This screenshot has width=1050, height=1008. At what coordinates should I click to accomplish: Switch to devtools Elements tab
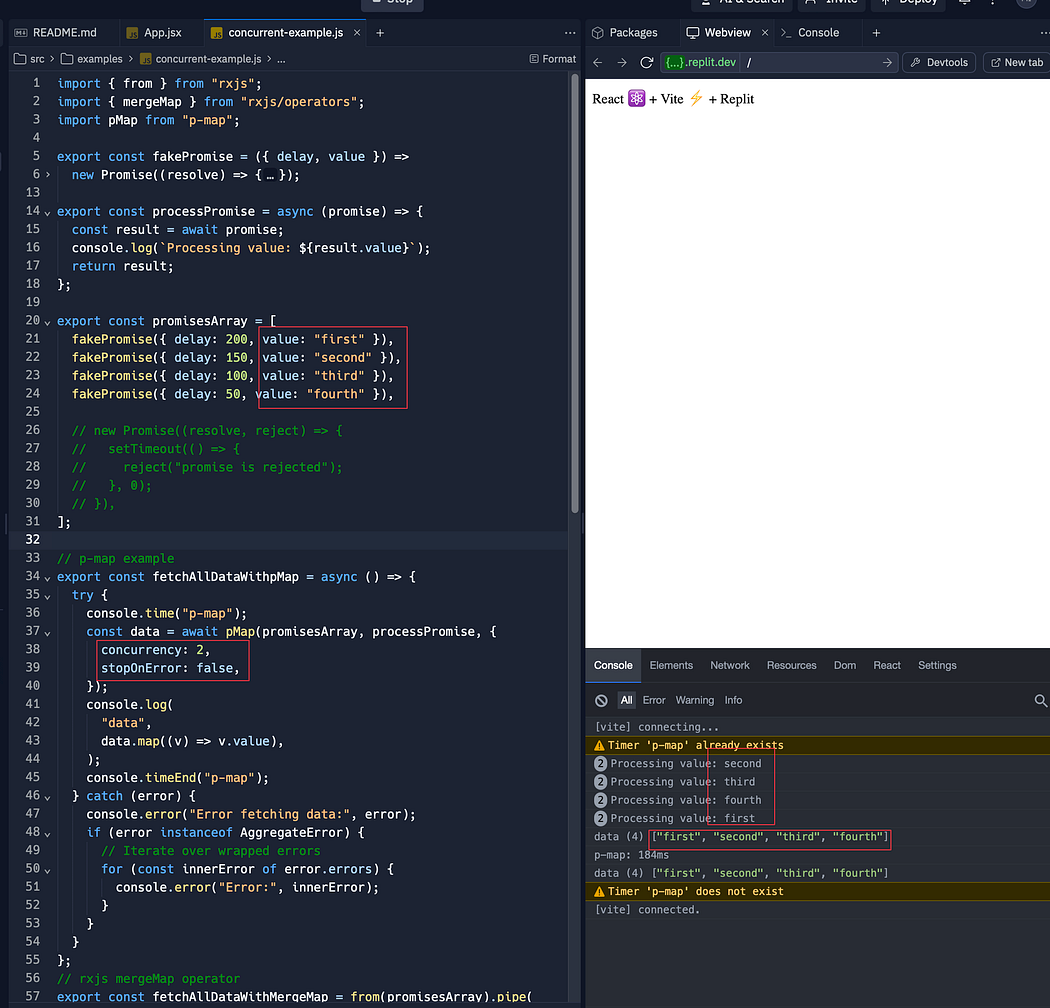[671, 665]
